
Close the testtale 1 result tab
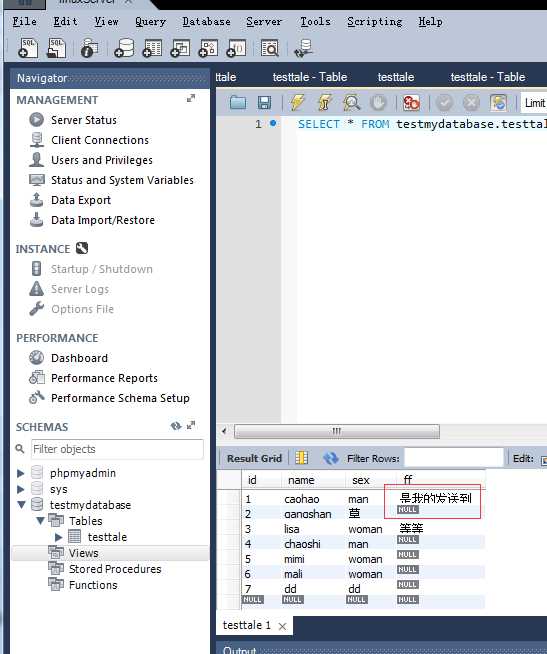(282, 626)
